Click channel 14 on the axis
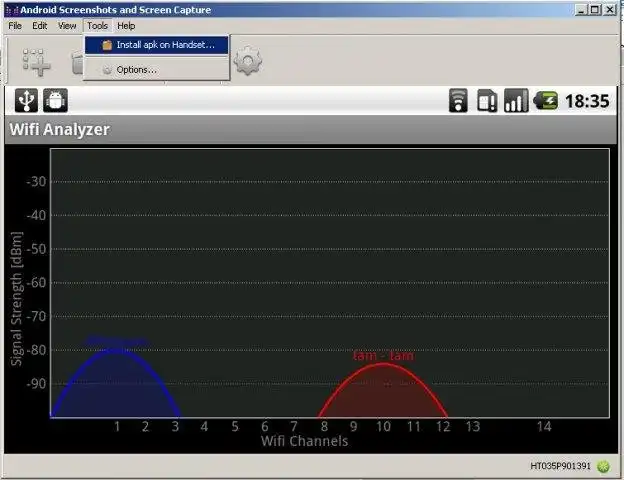 544,427
